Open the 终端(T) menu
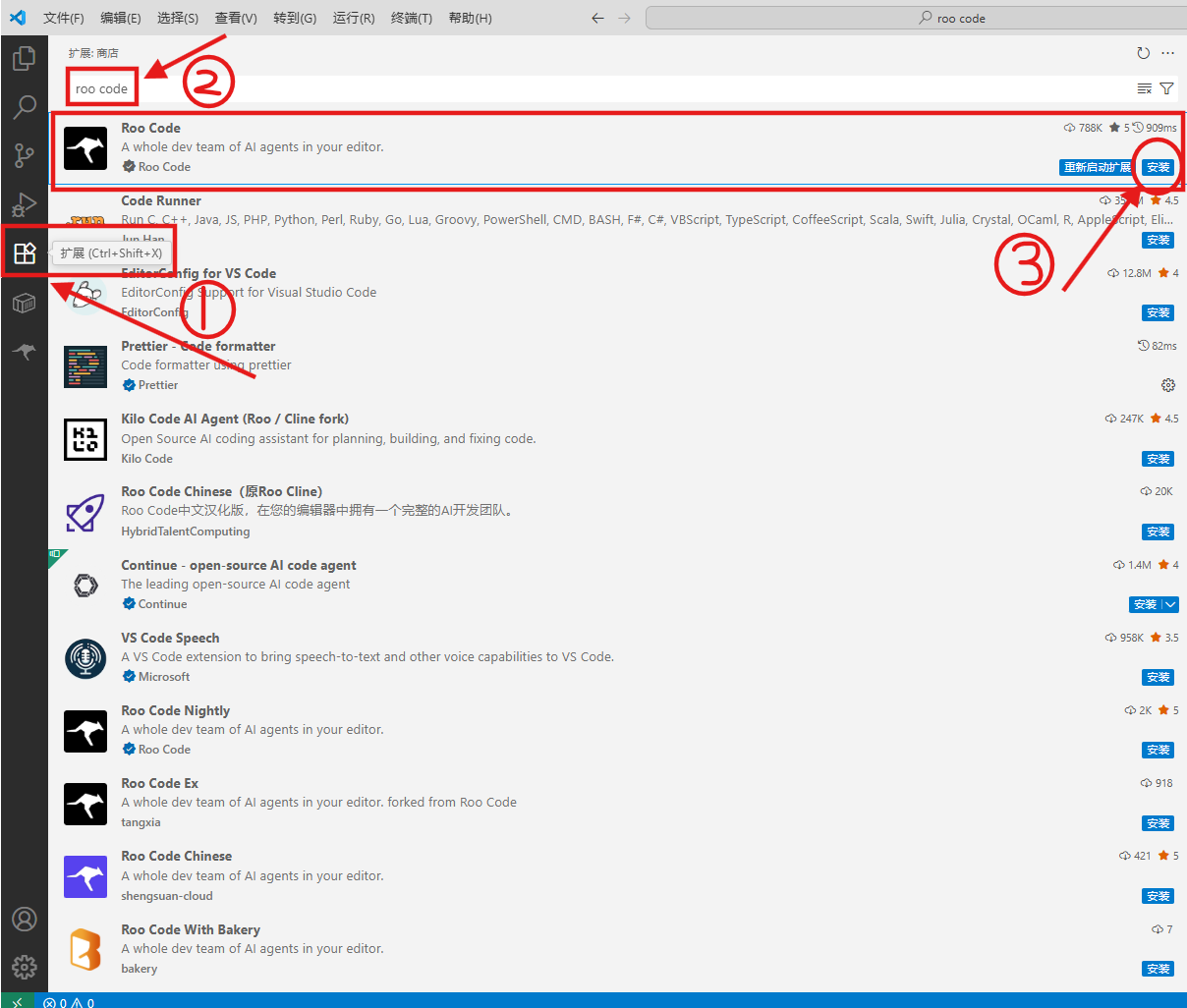1187x1008 pixels. pyautogui.click(x=412, y=18)
